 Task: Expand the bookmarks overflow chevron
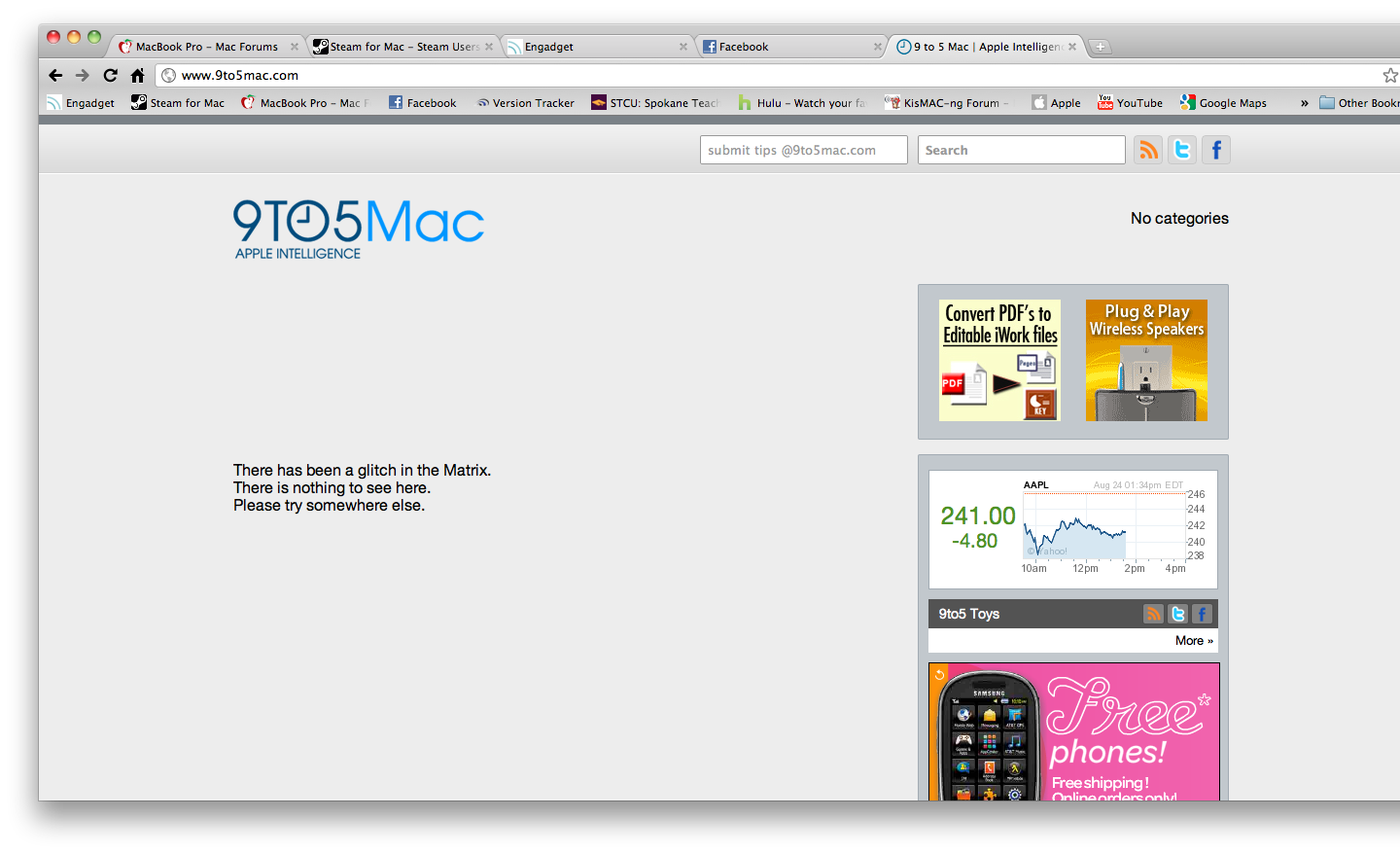click(x=1305, y=103)
